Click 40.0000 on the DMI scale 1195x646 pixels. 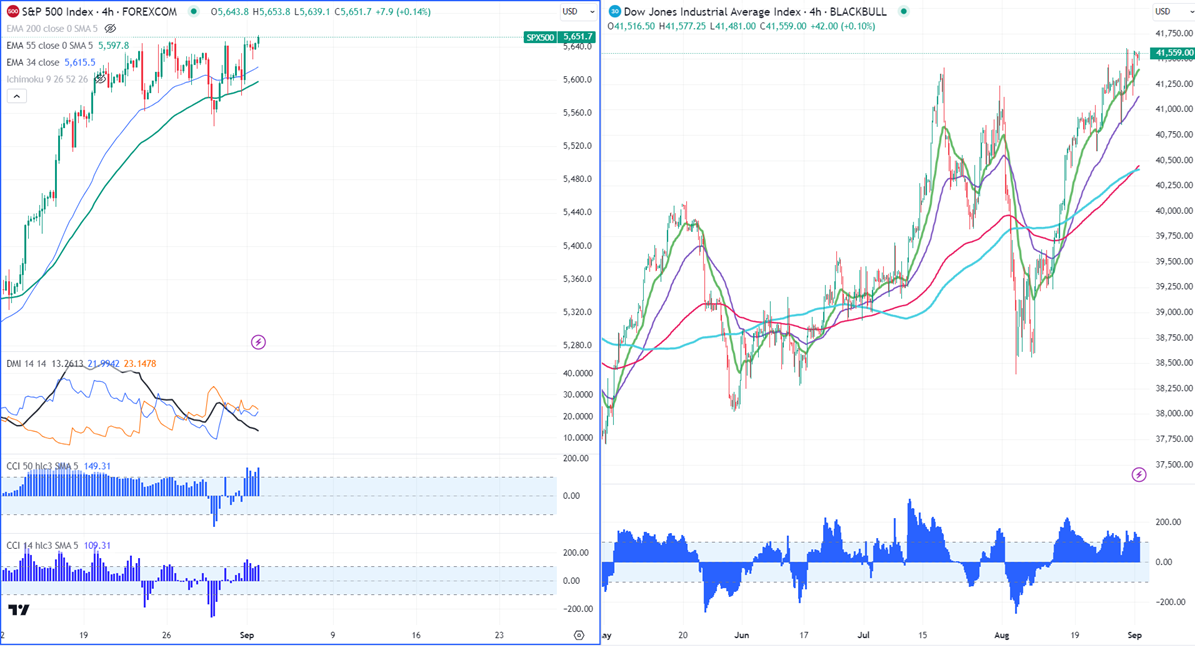[577, 373]
